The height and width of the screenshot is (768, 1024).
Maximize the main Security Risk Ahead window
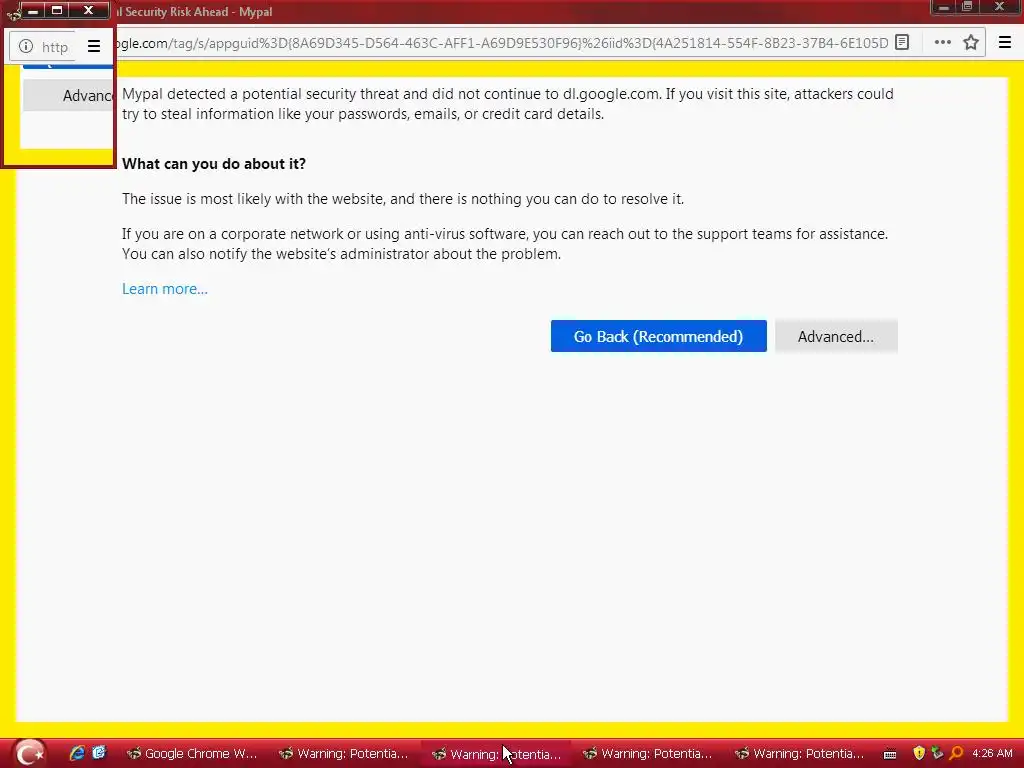(x=968, y=7)
